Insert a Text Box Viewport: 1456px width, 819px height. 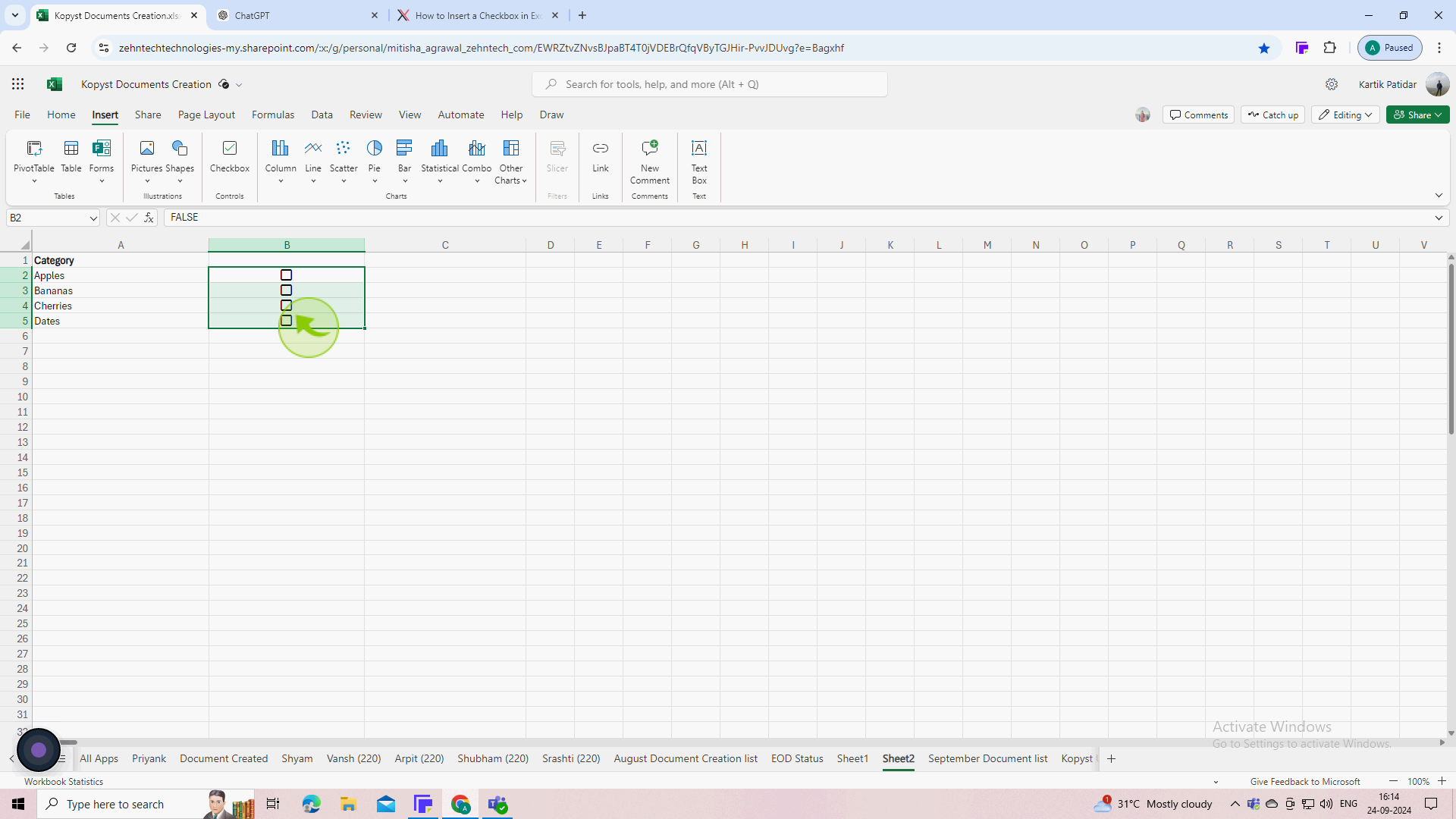pyautogui.click(x=699, y=161)
